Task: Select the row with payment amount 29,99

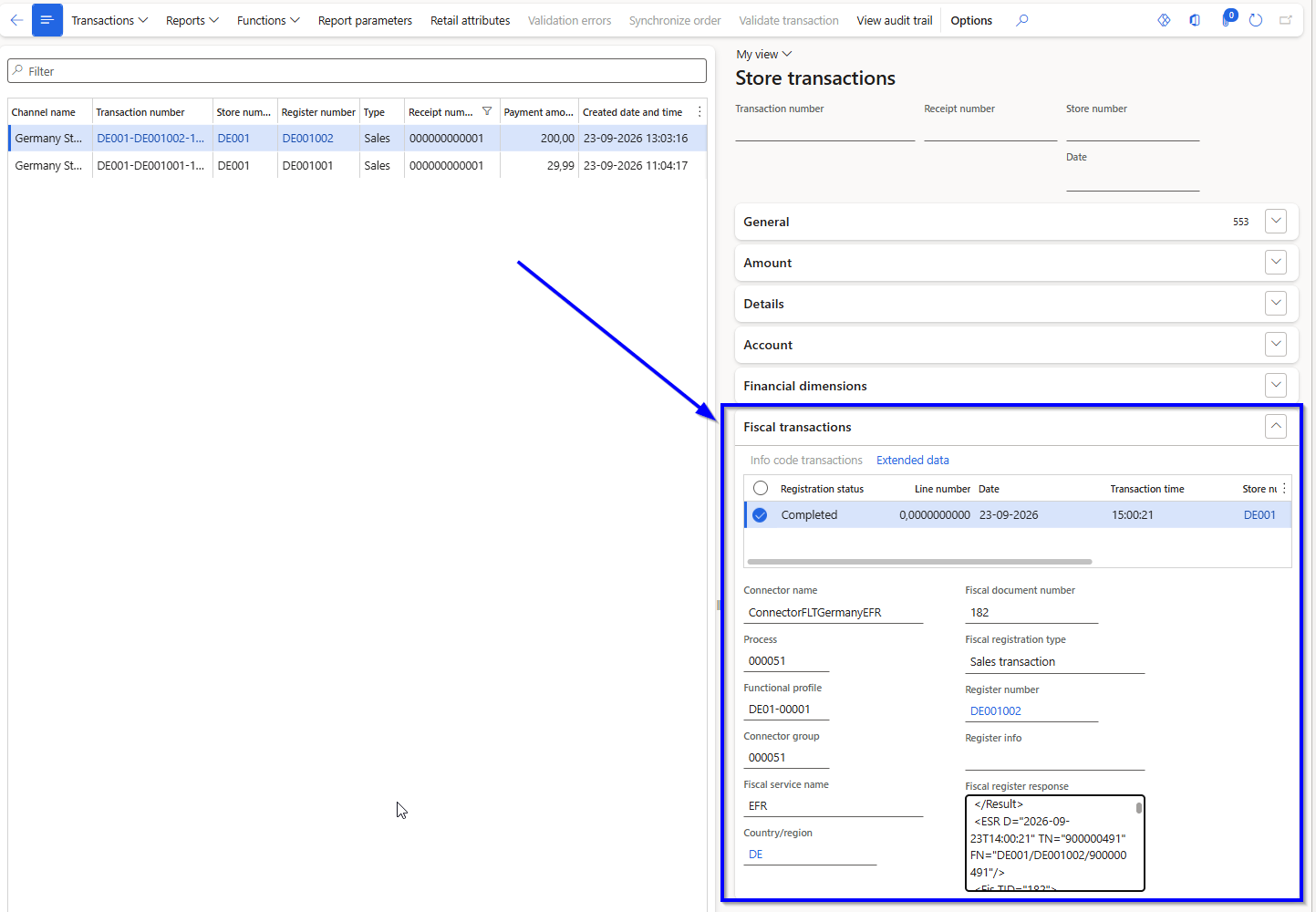Action: [x=357, y=166]
